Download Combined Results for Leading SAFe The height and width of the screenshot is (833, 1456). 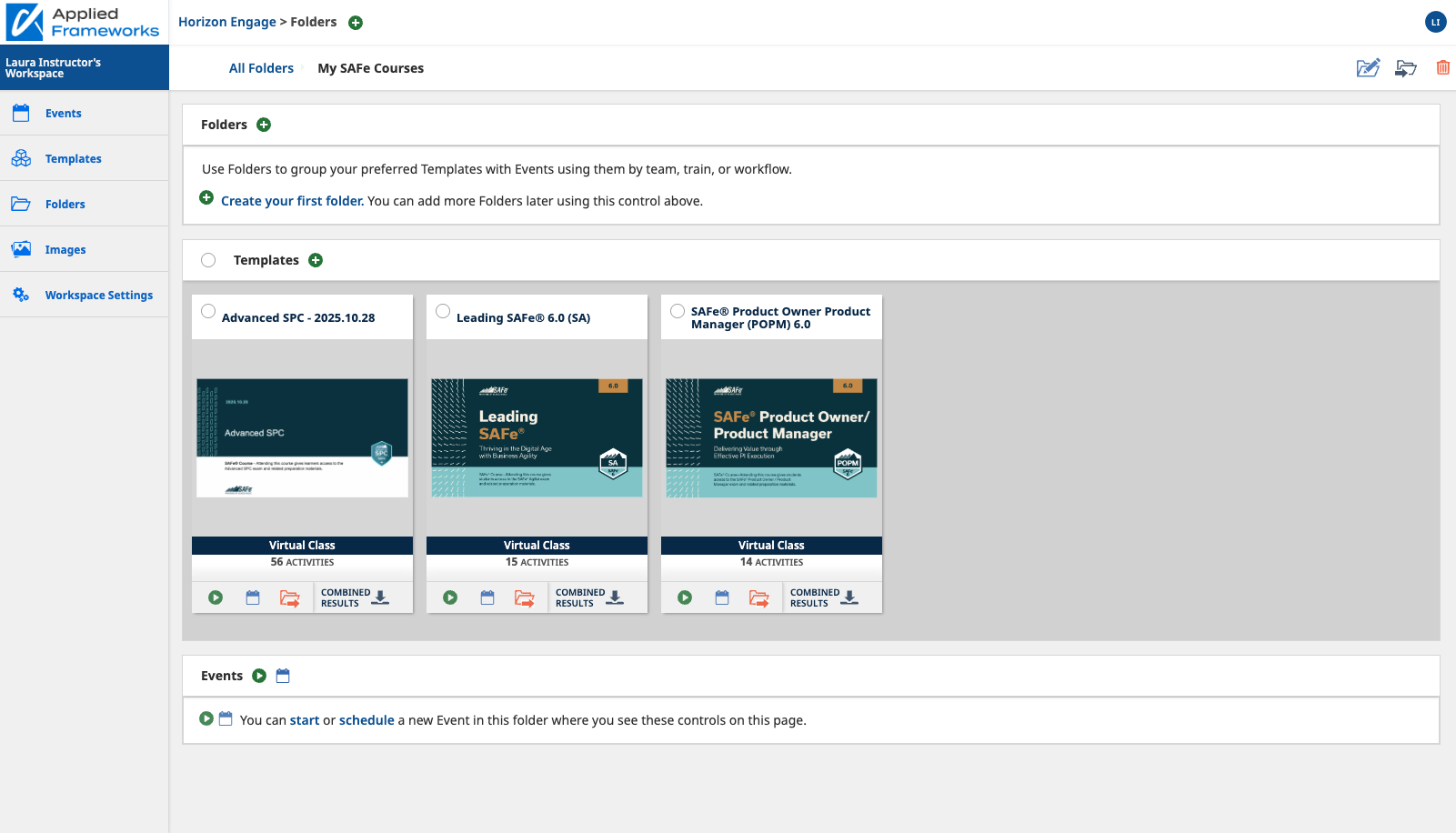coord(590,597)
